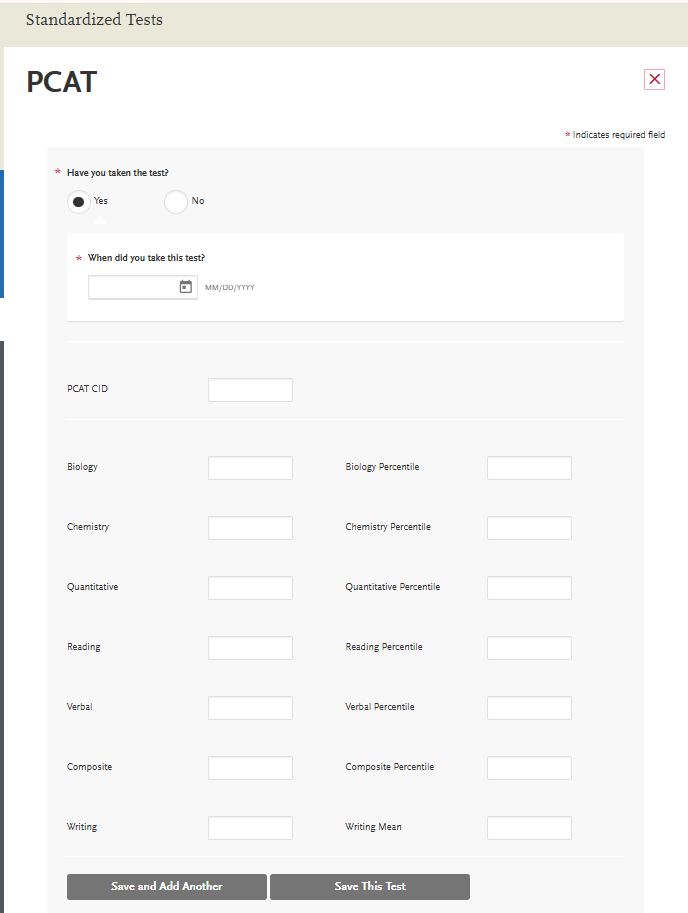Image resolution: width=688 pixels, height=913 pixels.
Task: Open the calendar date picker icon
Action: point(185,287)
